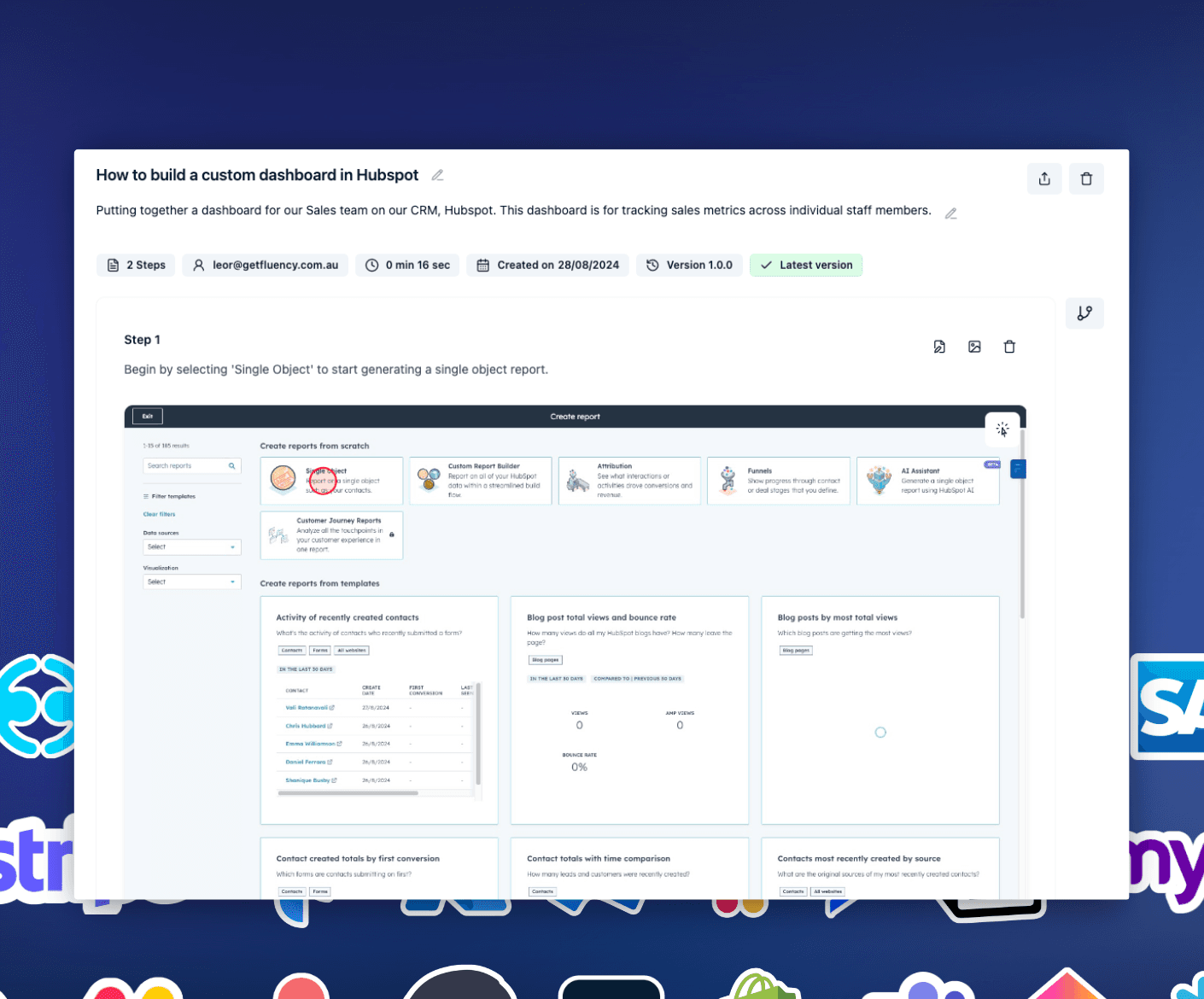Click Step 1's replace image icon
This screenshot has width=1204, height=999.
(x=974, y=347)
